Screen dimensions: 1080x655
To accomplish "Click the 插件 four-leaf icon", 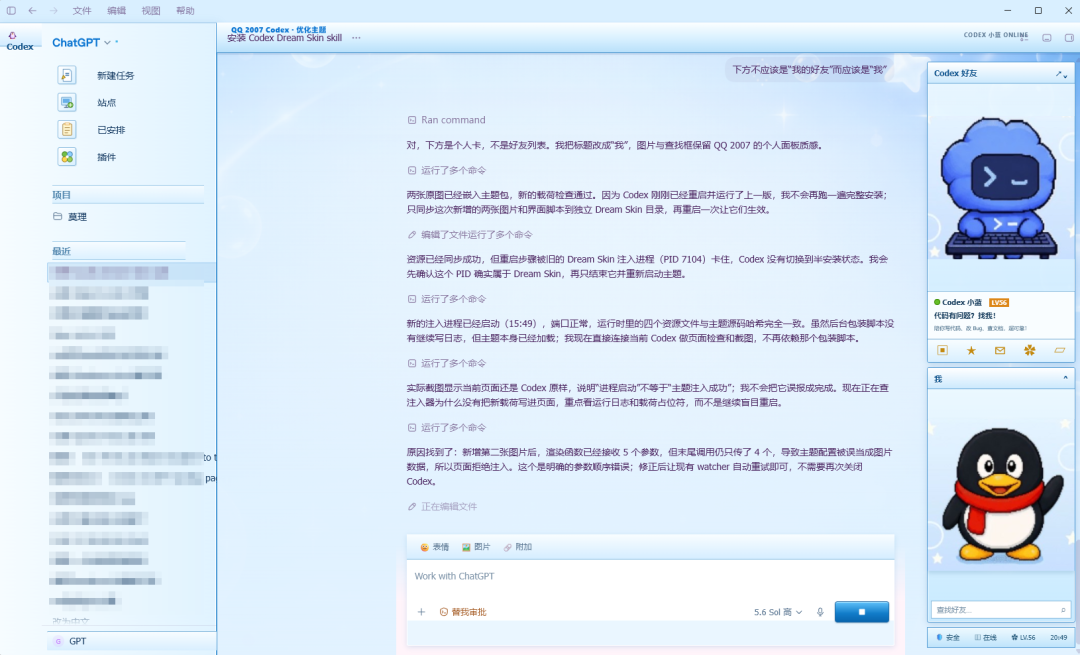I will point(67,157).
